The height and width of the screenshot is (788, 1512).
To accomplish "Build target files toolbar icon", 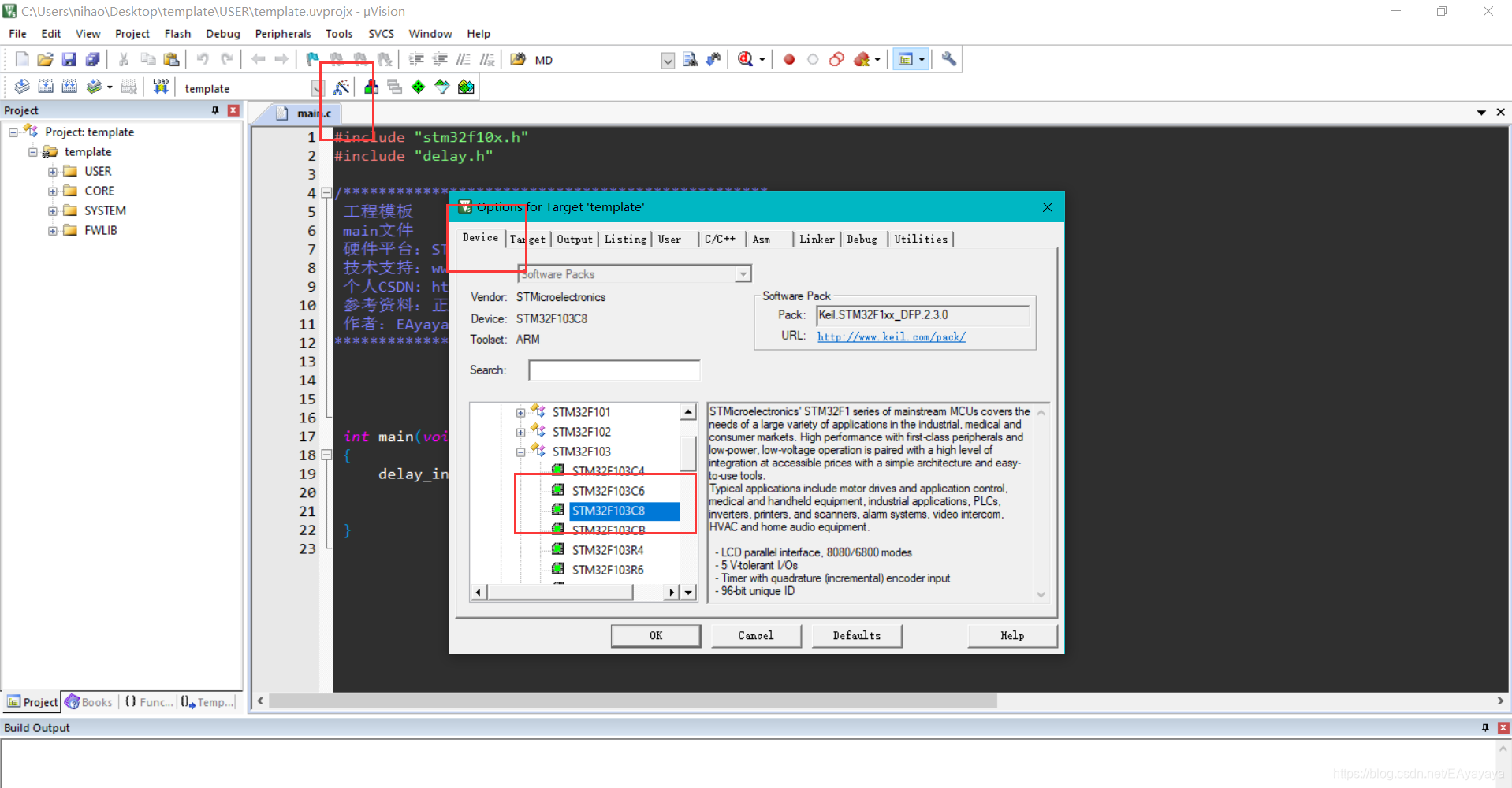I will pyautogui.click(x=46, y=87).
